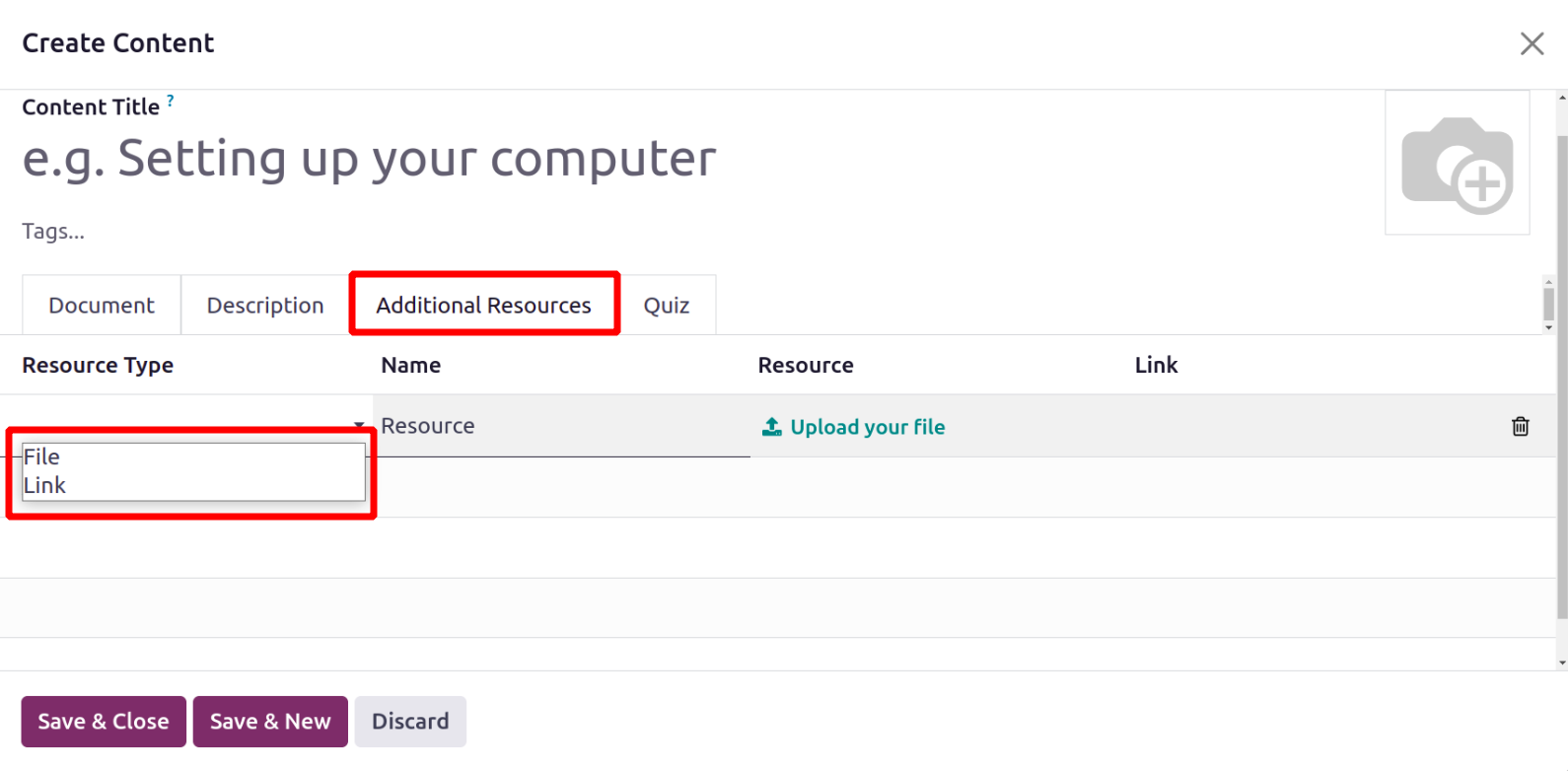Discard the new content

410,721
